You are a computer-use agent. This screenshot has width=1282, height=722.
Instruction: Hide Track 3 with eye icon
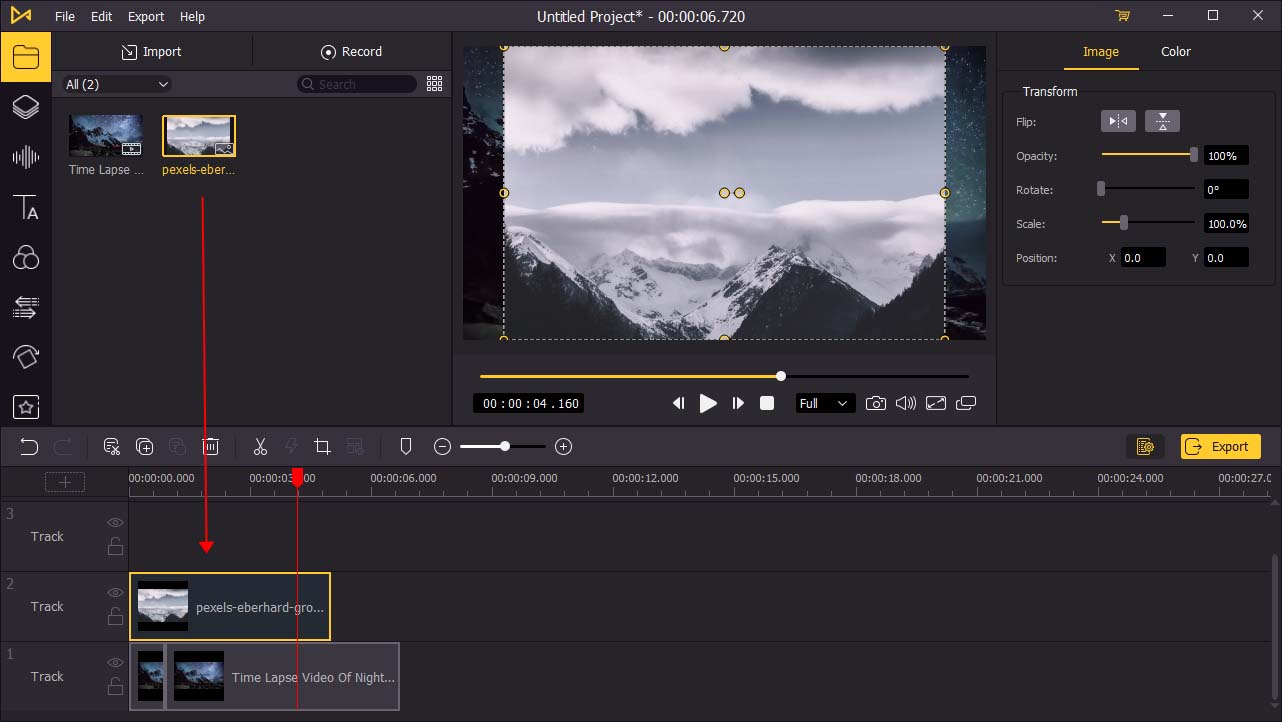pos(116,523)
